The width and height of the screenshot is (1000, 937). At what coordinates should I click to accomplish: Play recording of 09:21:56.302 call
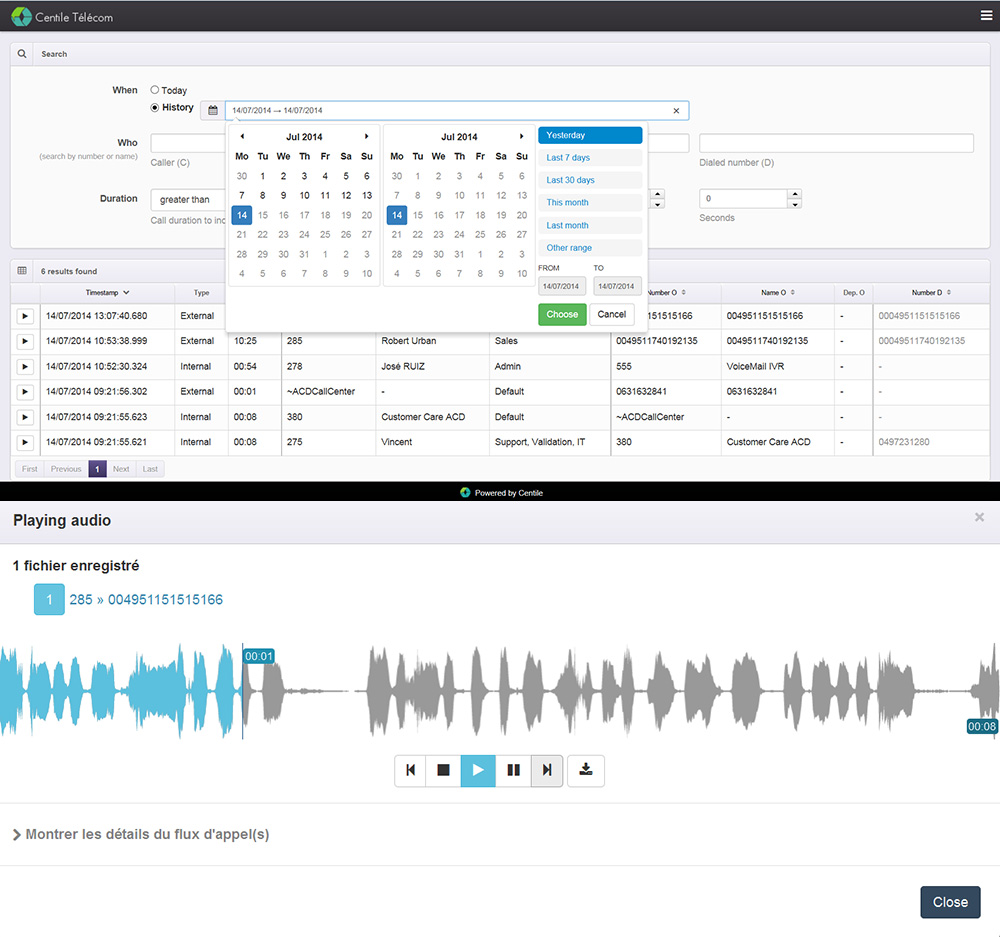coord(25,392)
